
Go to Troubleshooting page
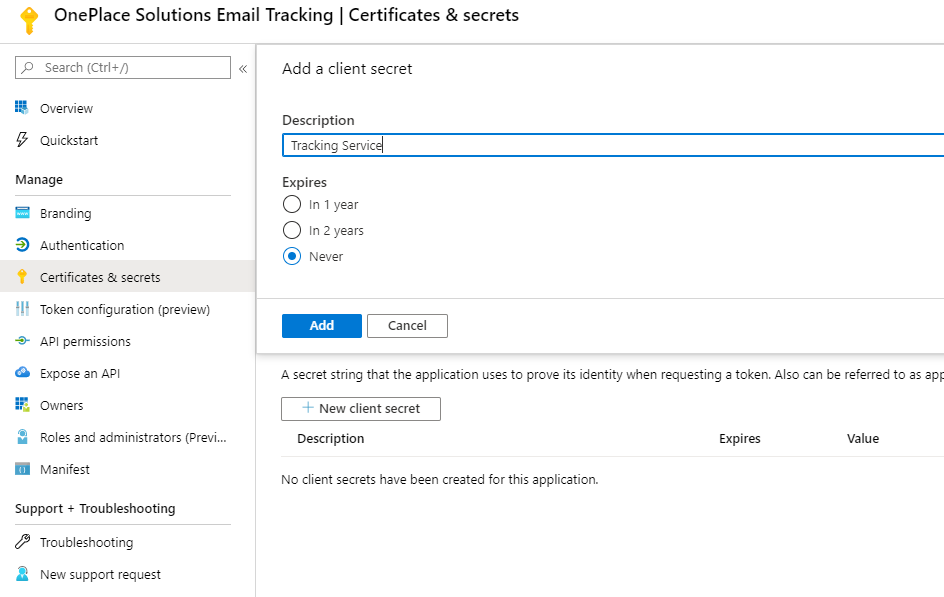(x=86, y=542)
